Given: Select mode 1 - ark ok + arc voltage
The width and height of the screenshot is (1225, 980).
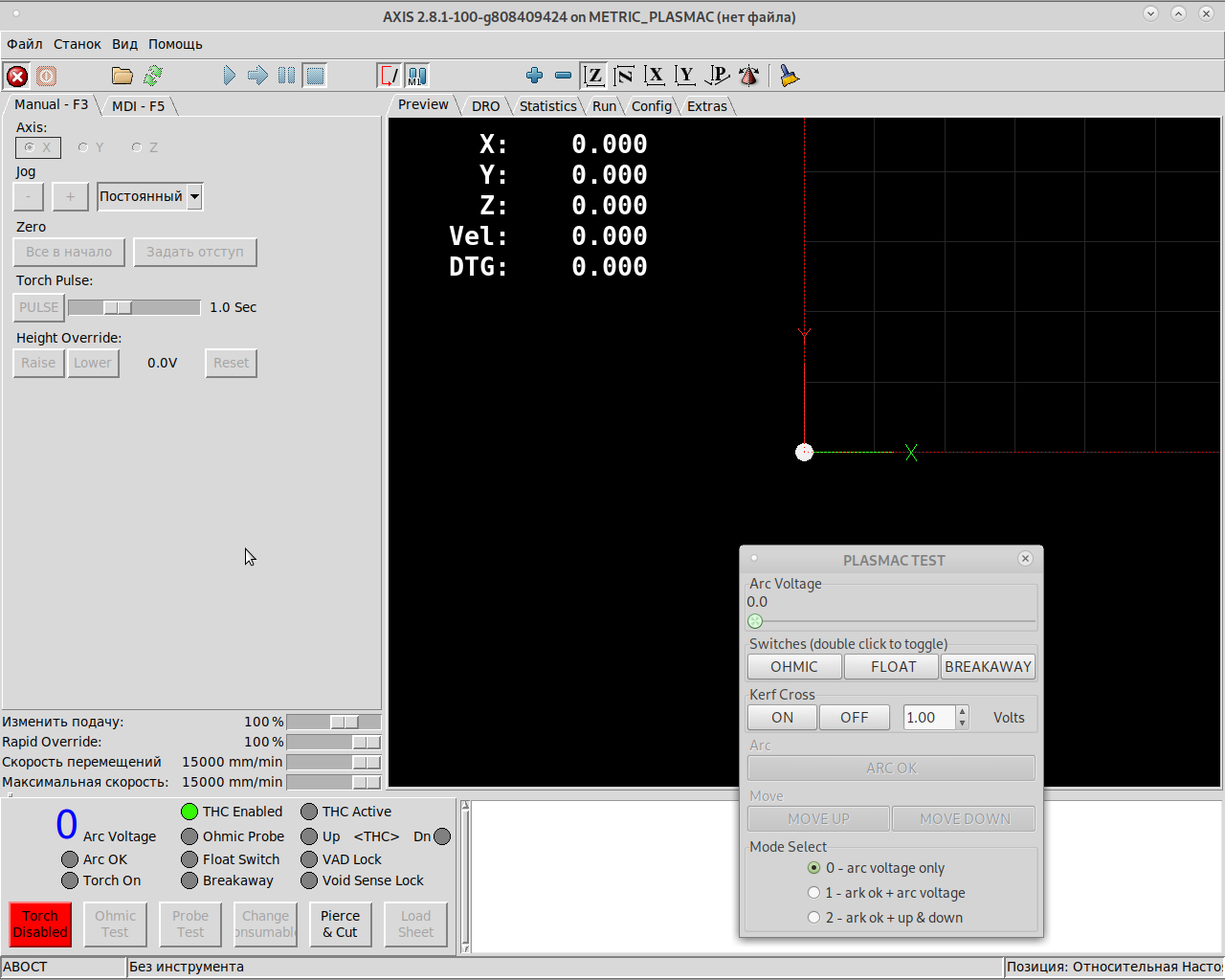Looking at the screenshot, I should pyautogui.click(x=814, y=893).
